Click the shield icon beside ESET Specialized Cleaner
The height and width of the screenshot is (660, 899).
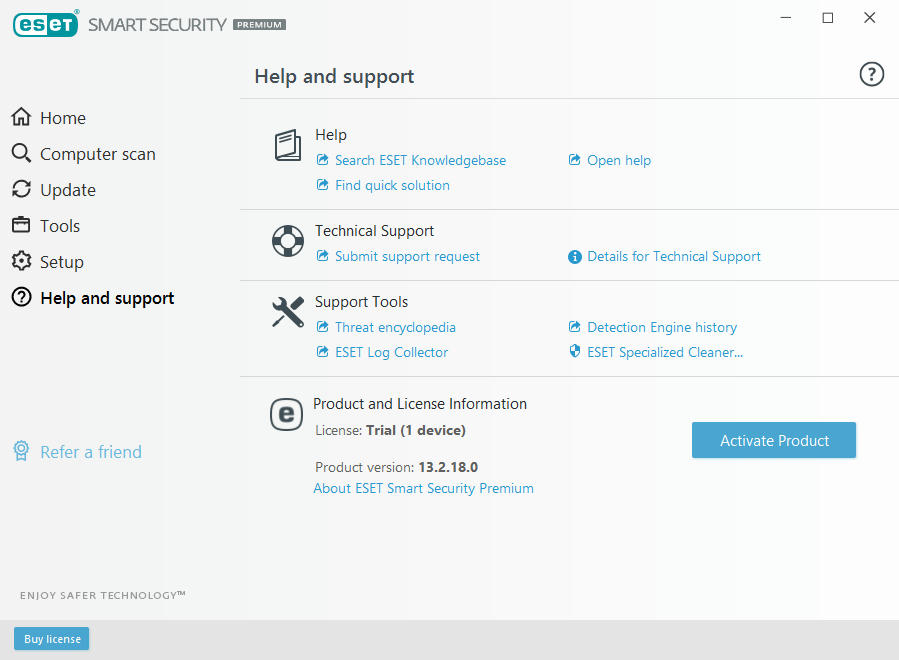[574, 351]
